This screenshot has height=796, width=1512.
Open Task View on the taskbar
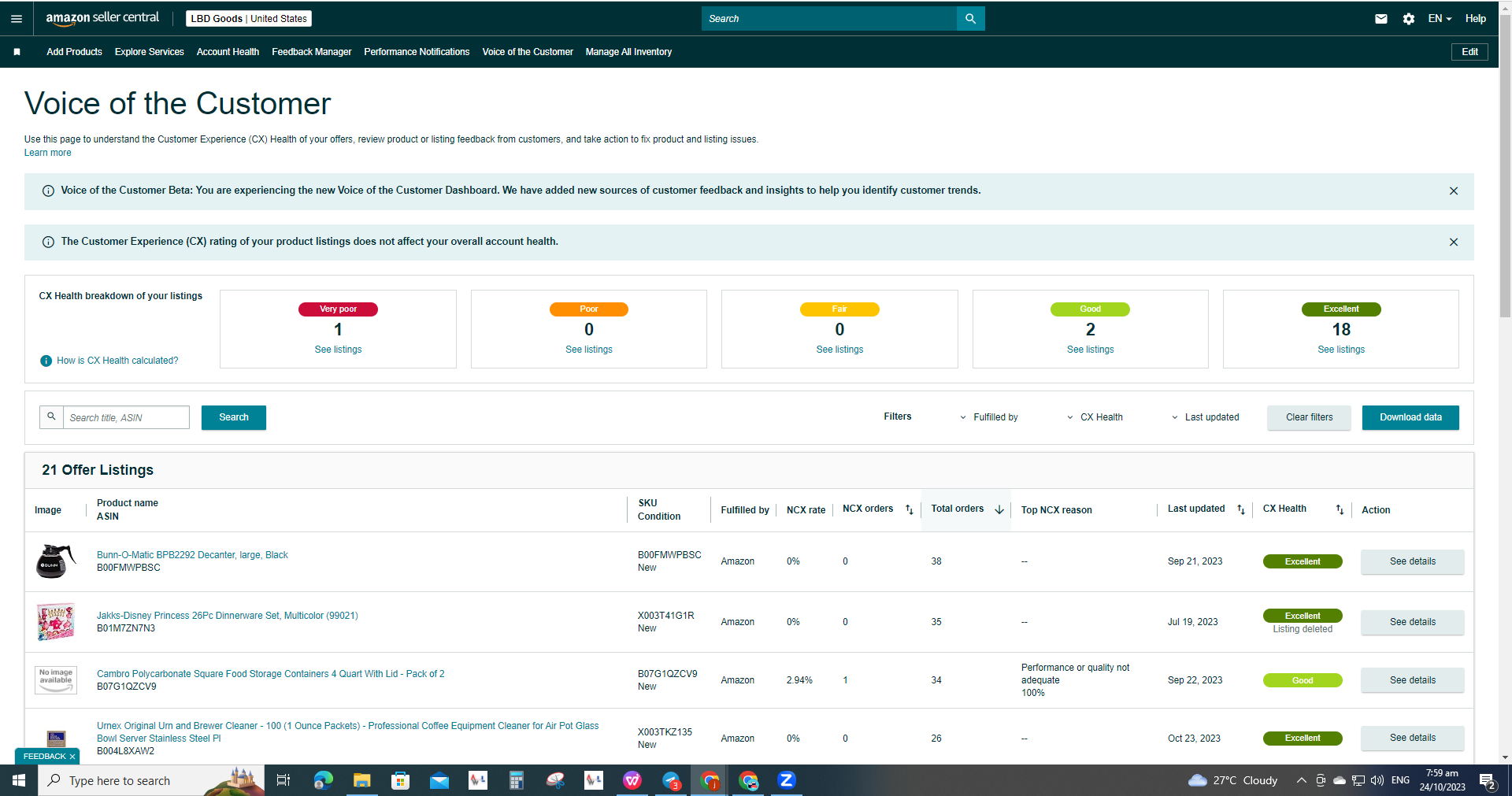pyautogui.click(x=283, y=780)
